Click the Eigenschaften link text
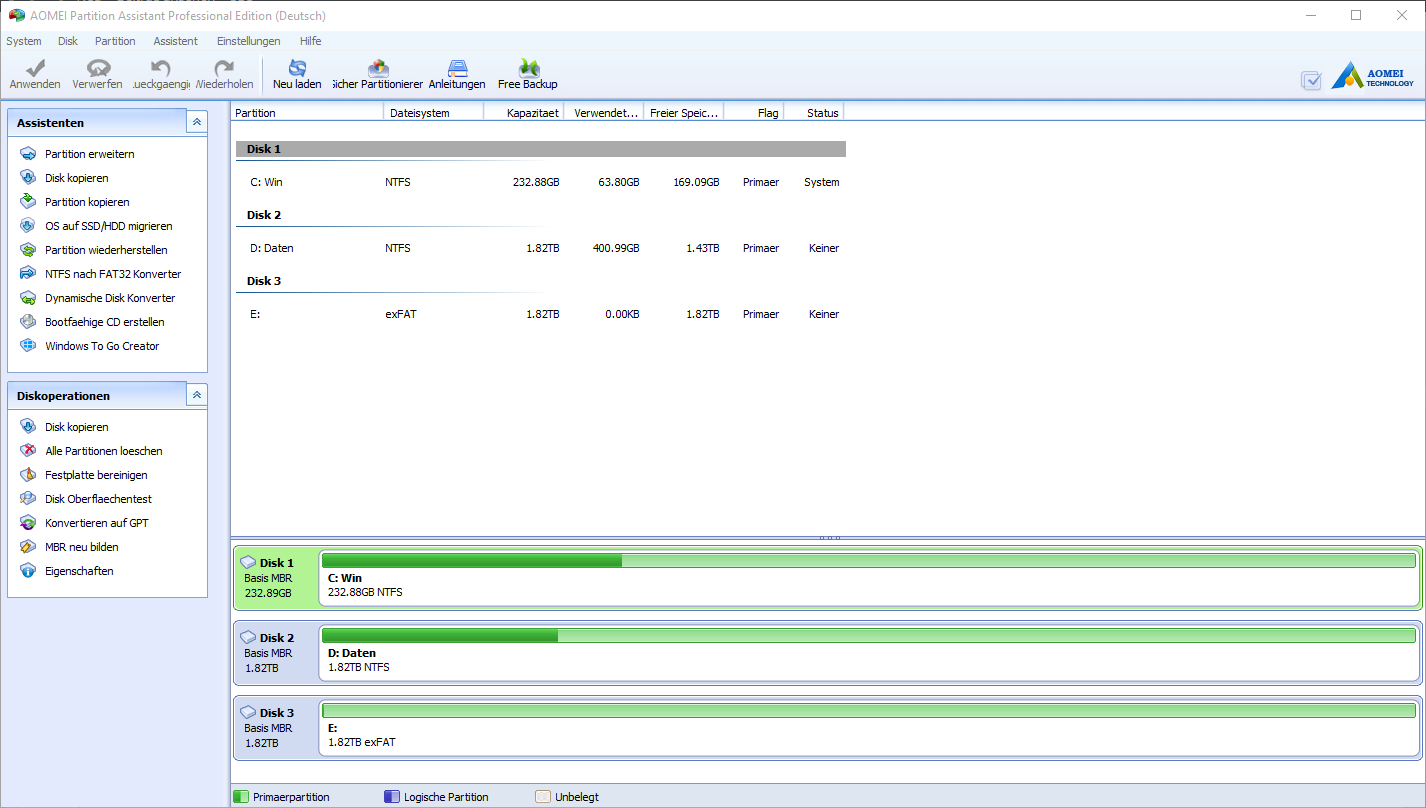The image size is (1426, 808). pyautogui.click(x=79, y=571)
